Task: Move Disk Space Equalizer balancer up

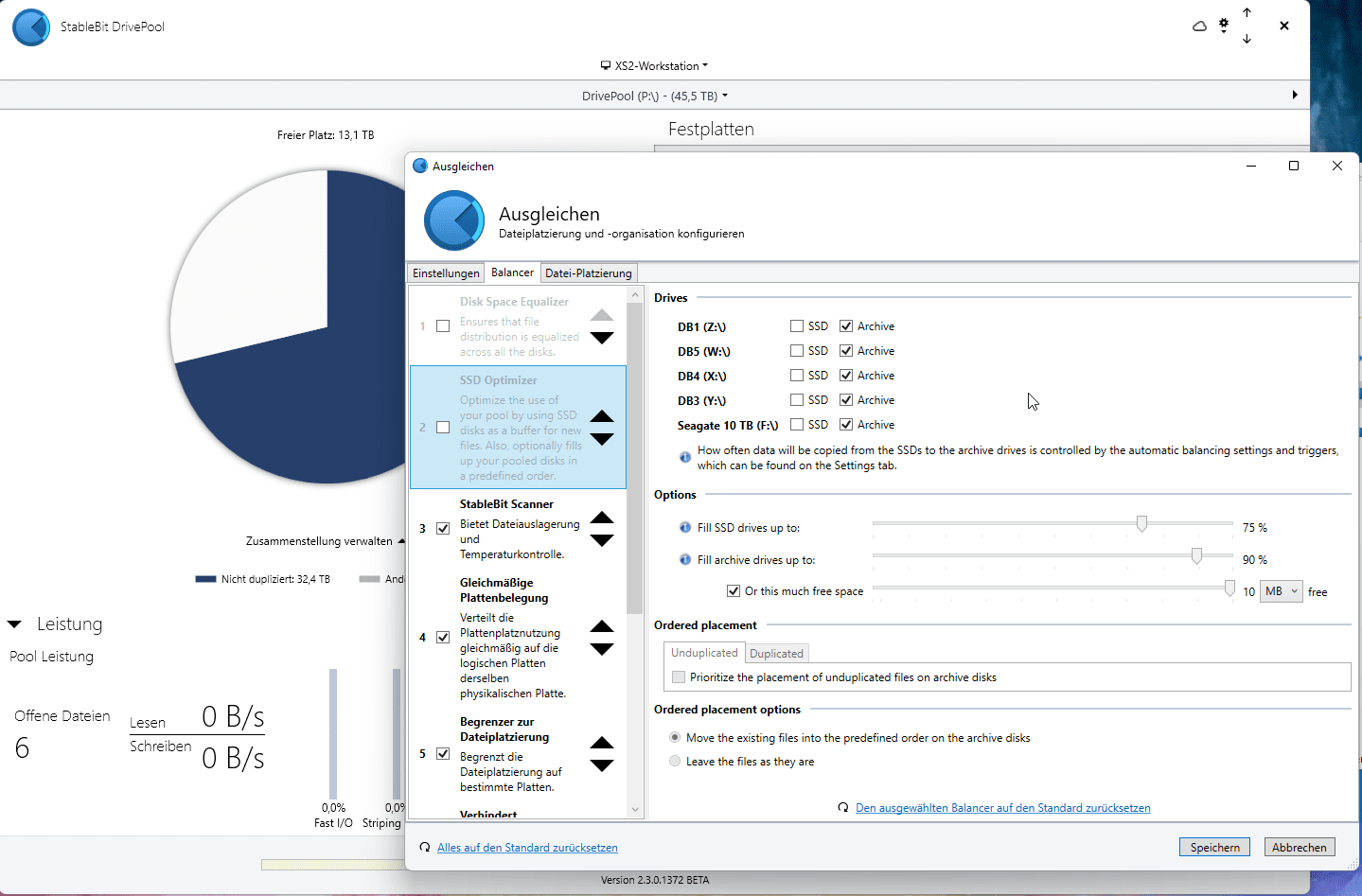Action: pyautogui.click(x=602, y=315)
